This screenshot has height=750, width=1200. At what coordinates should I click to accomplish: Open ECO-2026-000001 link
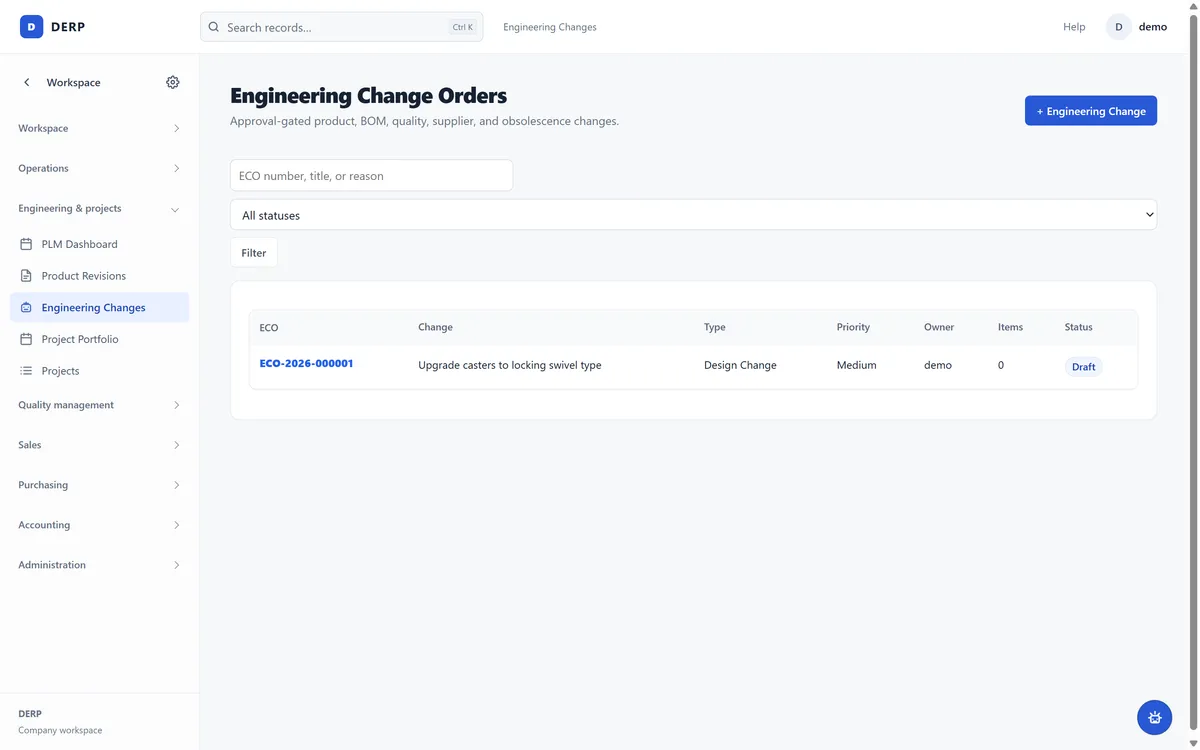pyautogui.click(x=306, y=364)
